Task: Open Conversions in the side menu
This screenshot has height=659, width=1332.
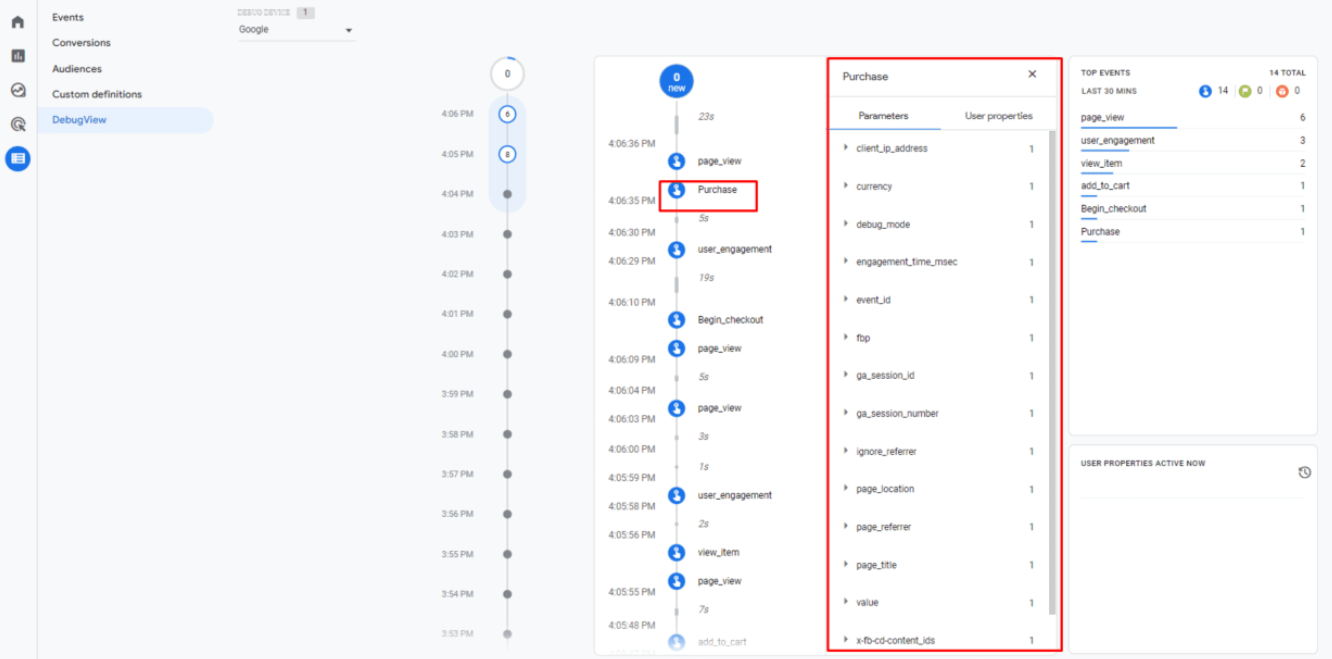Action: point(81,43)
